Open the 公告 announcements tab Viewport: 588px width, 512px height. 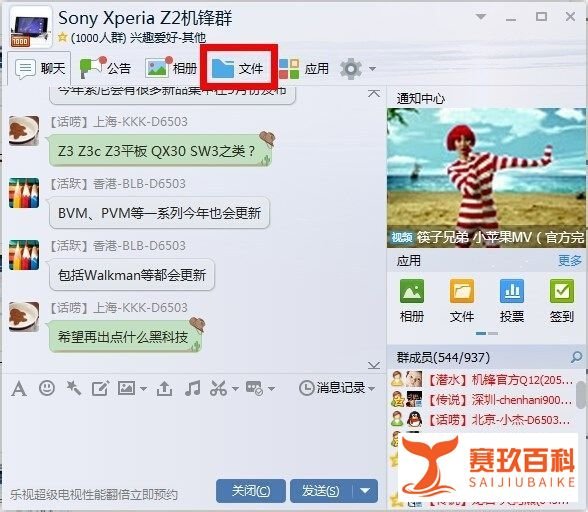[x=105, y=68]
